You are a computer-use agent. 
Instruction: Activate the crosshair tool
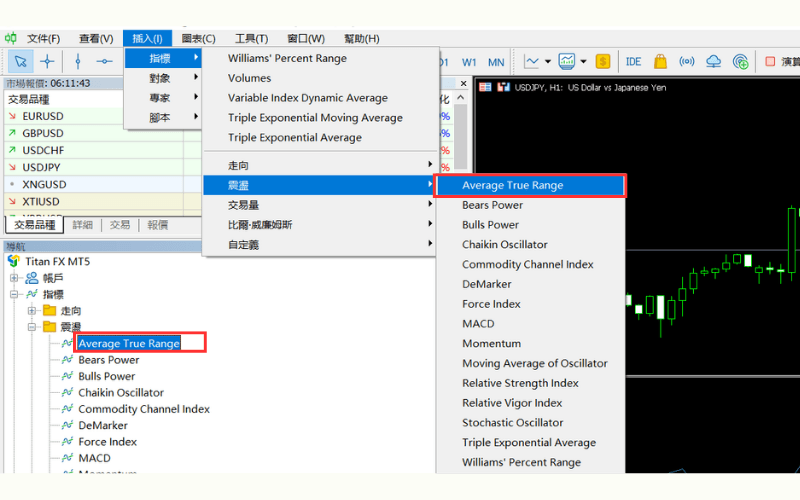(47, 61)
